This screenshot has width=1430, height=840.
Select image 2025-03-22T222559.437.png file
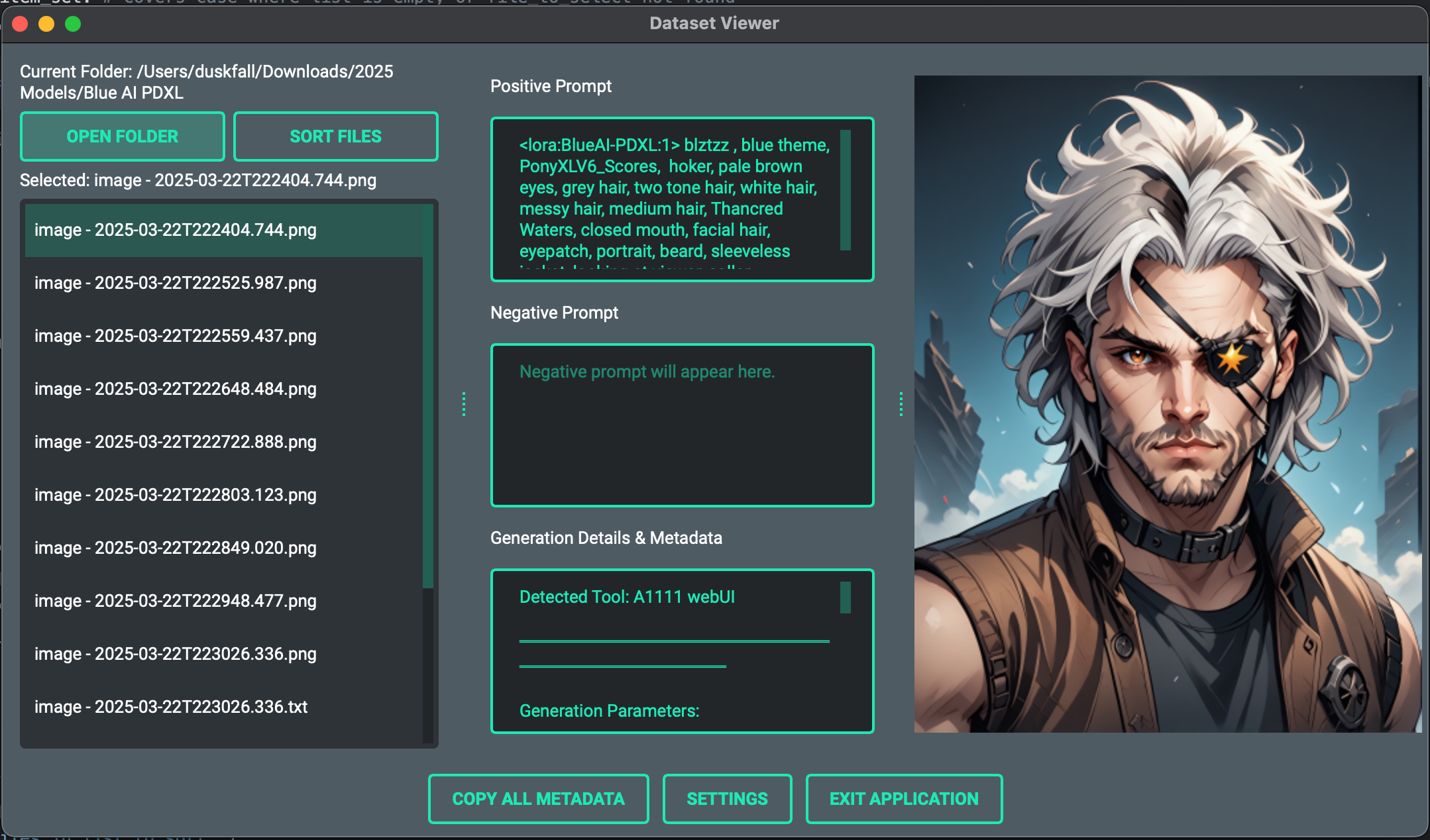[176, 336]
